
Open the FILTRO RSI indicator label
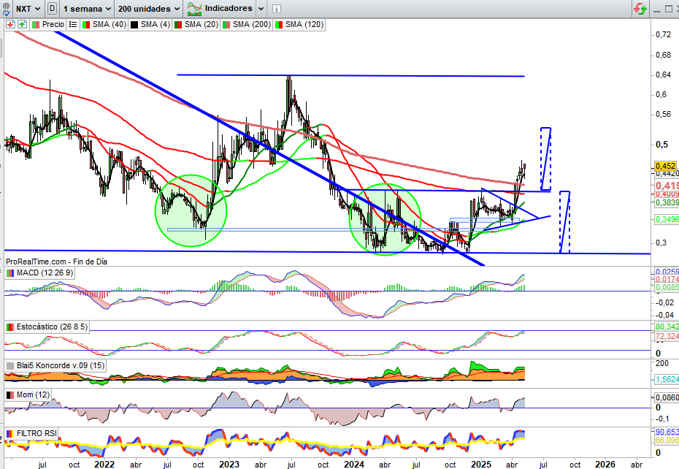(36, 433)
